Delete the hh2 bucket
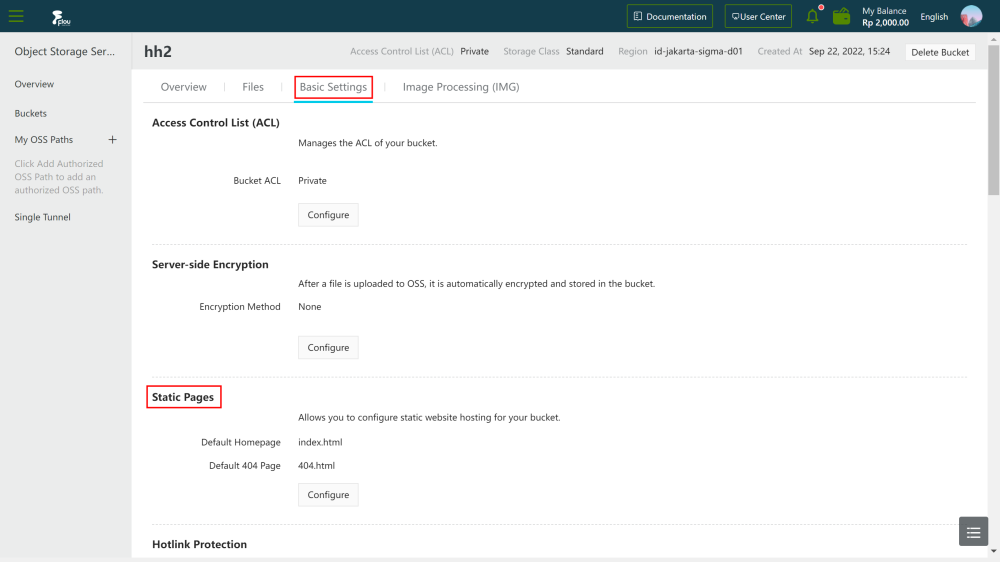 (940, 52)
